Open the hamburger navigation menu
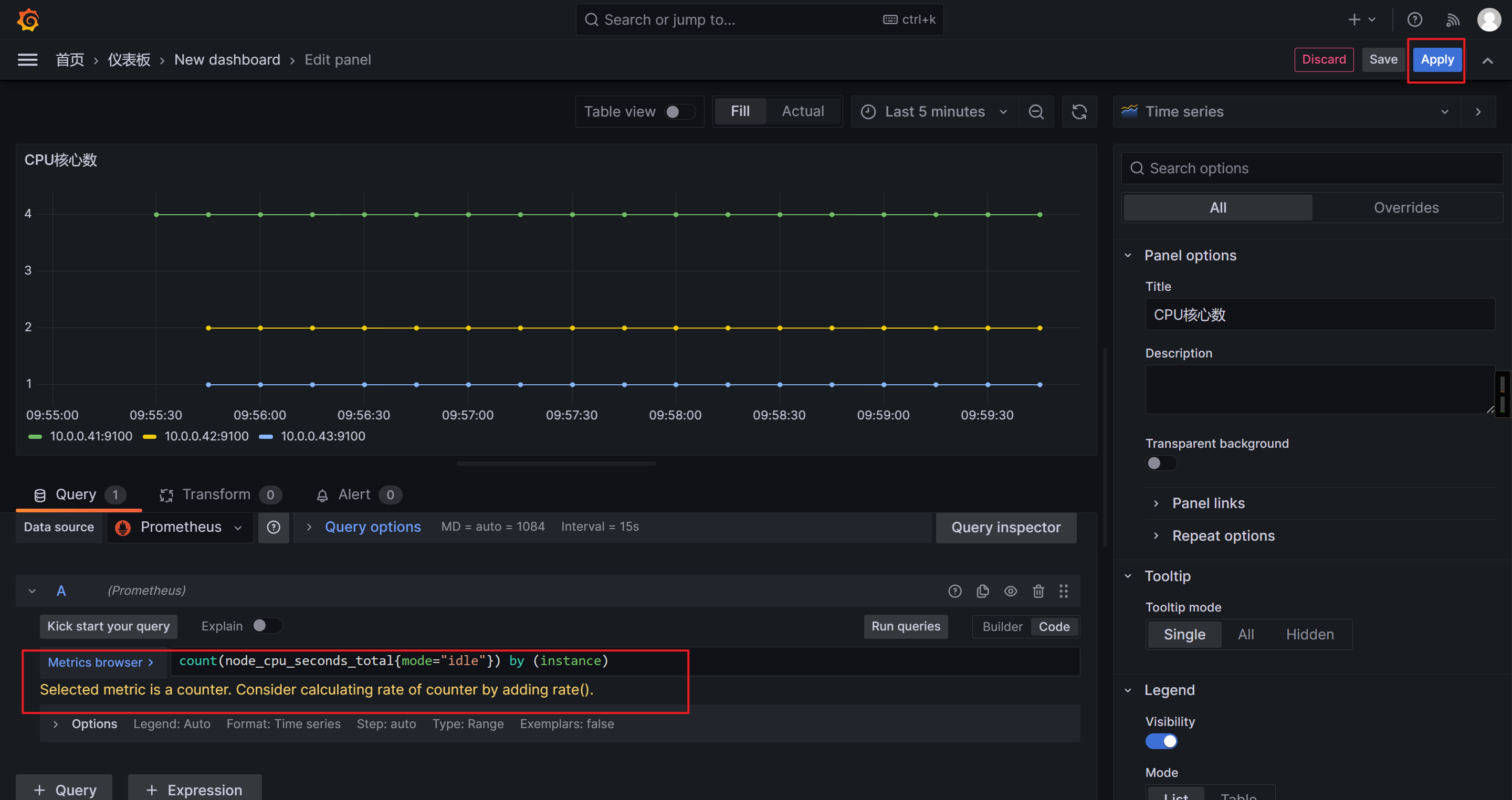Viewport: 1512px width, 800px height. (28, 60)
